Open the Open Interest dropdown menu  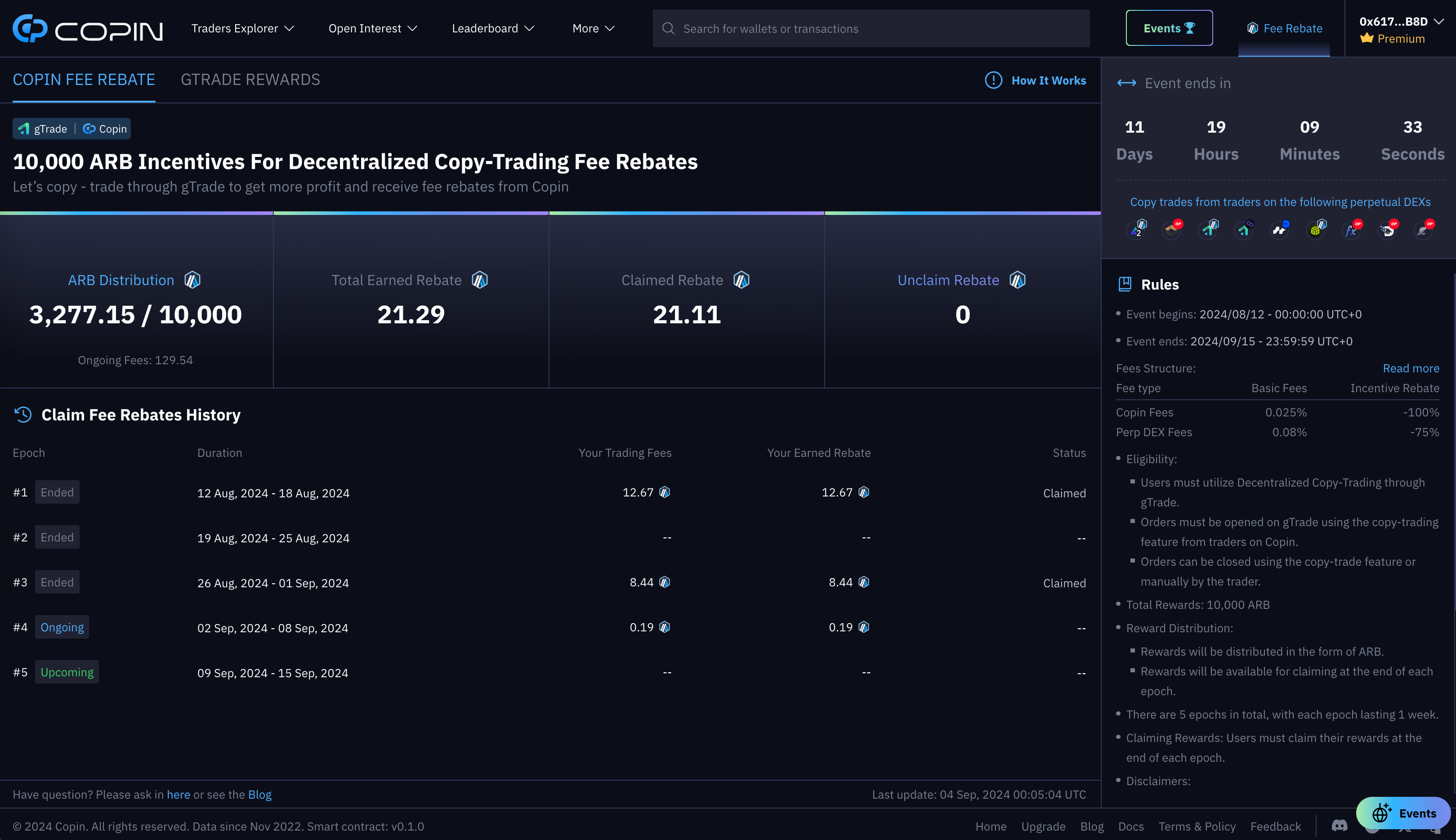point(373,28)
